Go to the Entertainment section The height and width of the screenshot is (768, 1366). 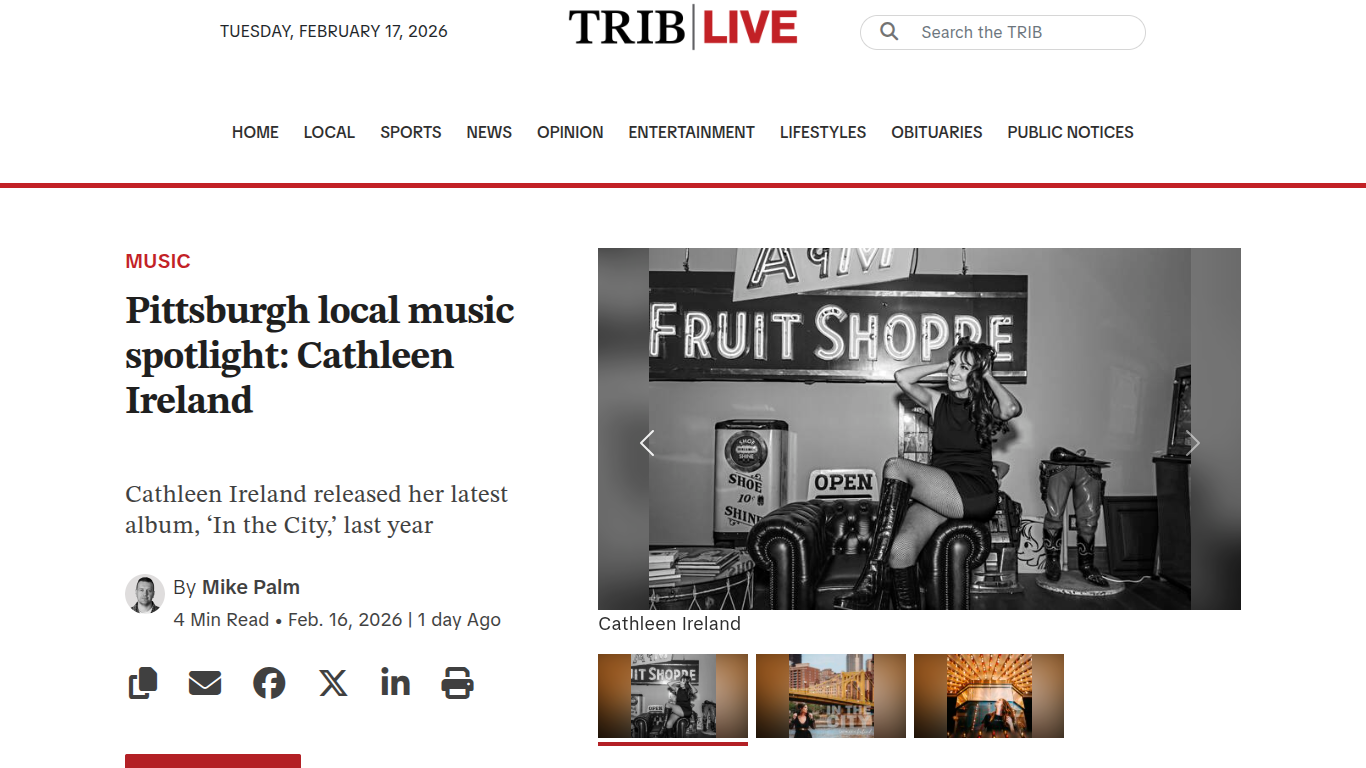tap(691, 132)
